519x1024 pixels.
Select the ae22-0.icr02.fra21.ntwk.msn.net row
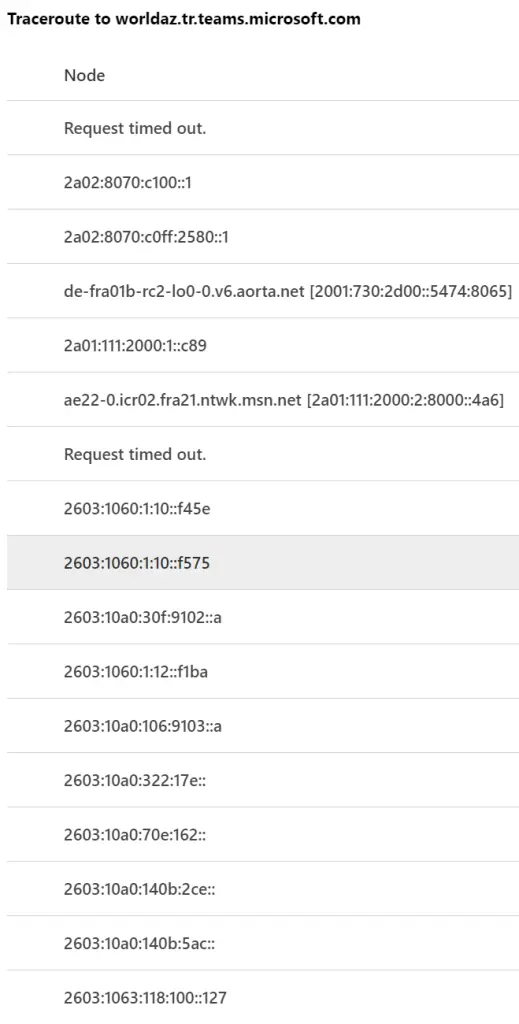[262, 400]
